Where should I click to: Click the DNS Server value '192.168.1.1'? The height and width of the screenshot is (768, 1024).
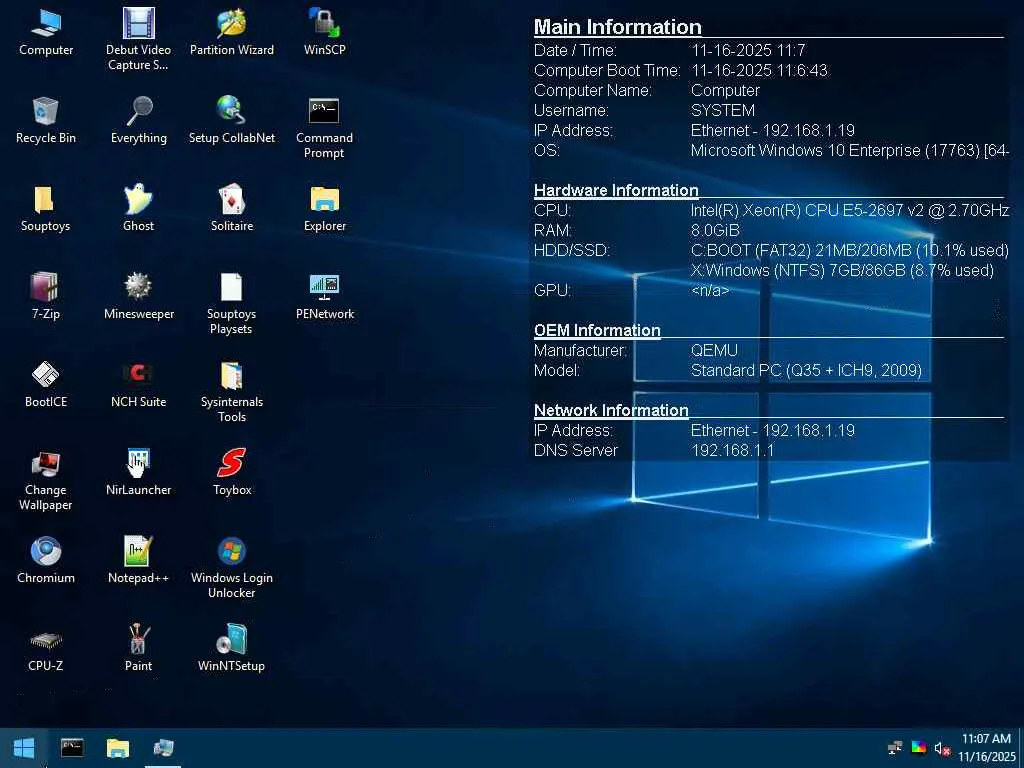coord(732,451)
